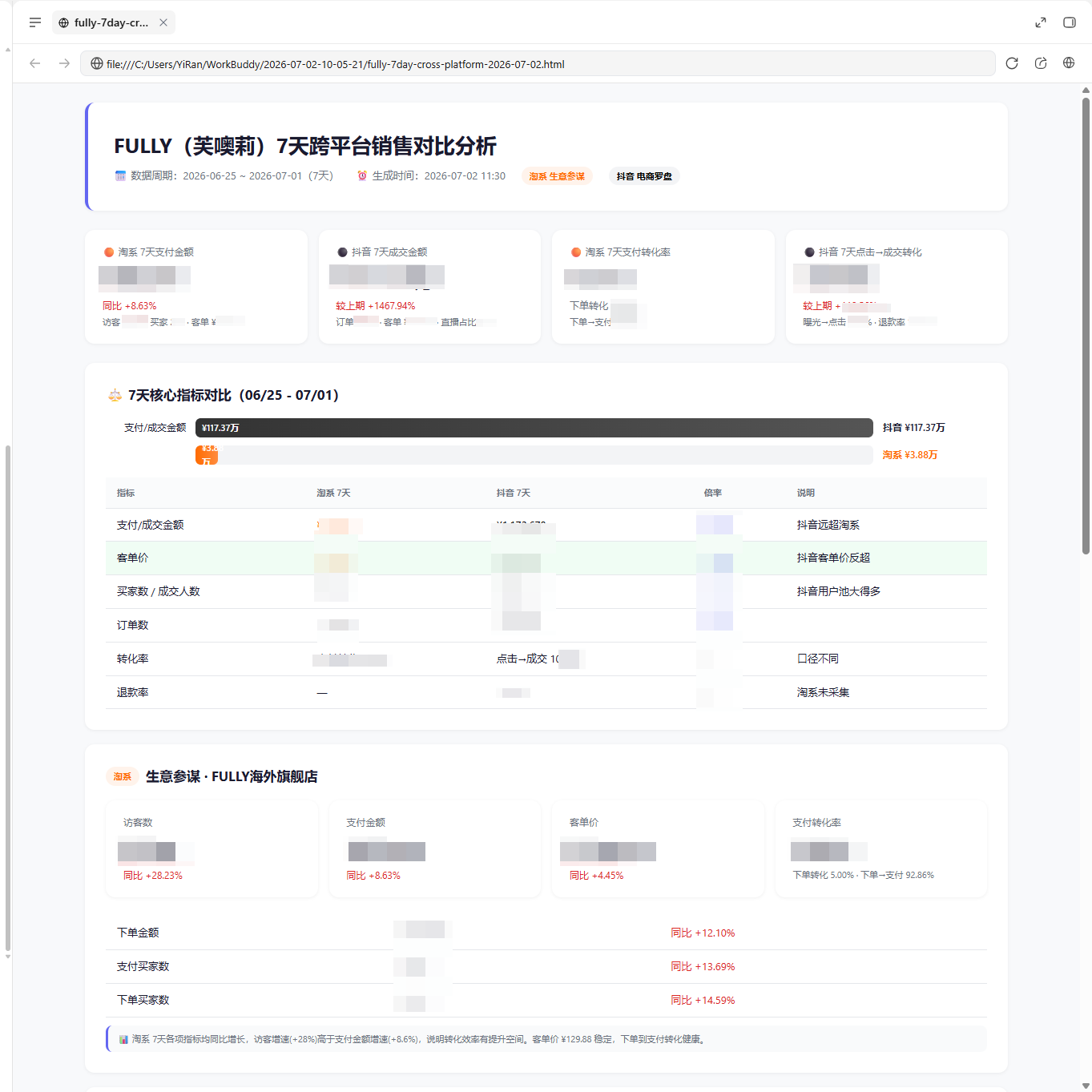Select the 买家数 / 成交人数 row label
Viewport: 1092px width, 1092px height.
tap(158, 591)
